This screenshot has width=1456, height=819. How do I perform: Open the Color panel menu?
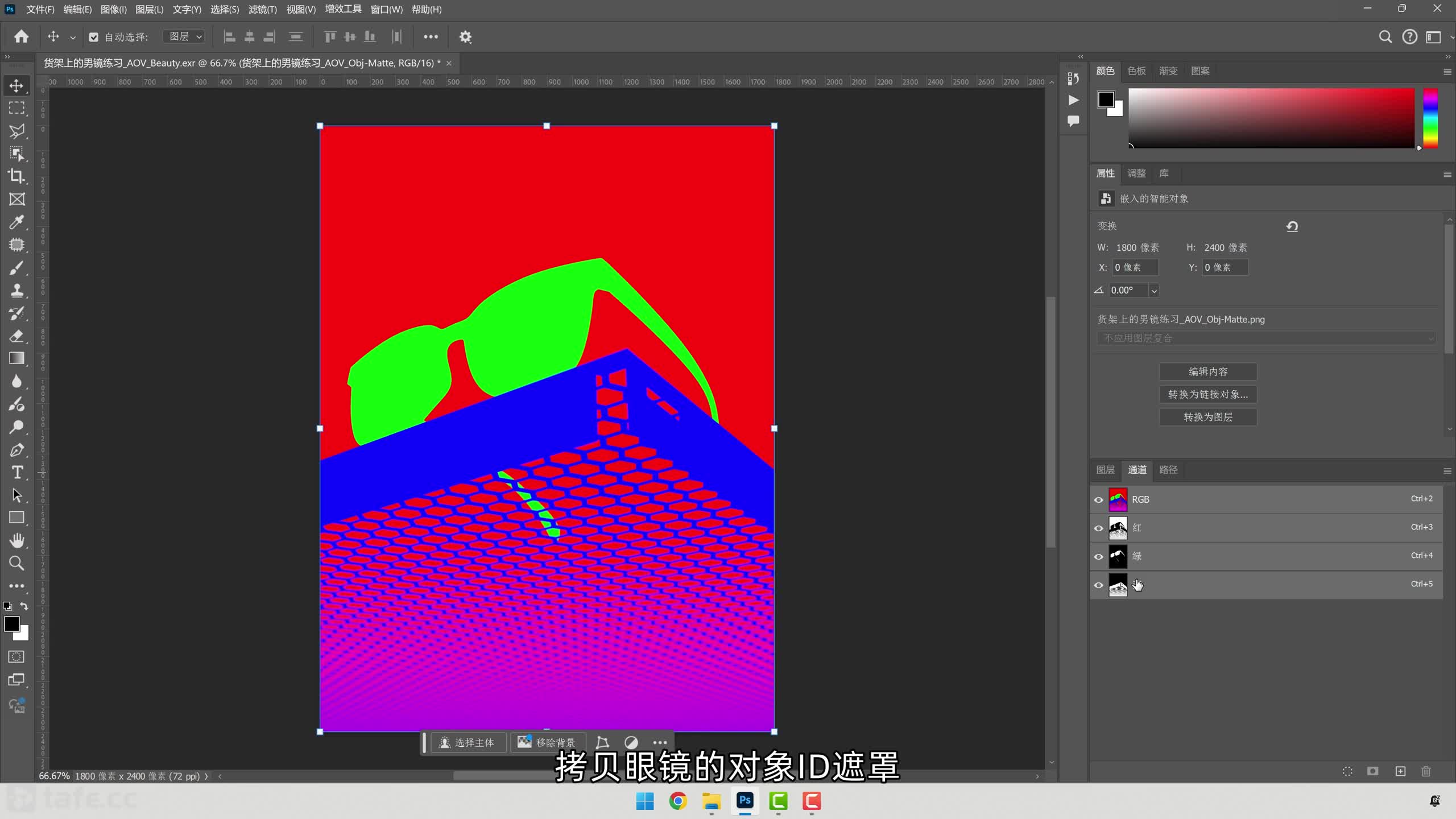click(1447, 72)
